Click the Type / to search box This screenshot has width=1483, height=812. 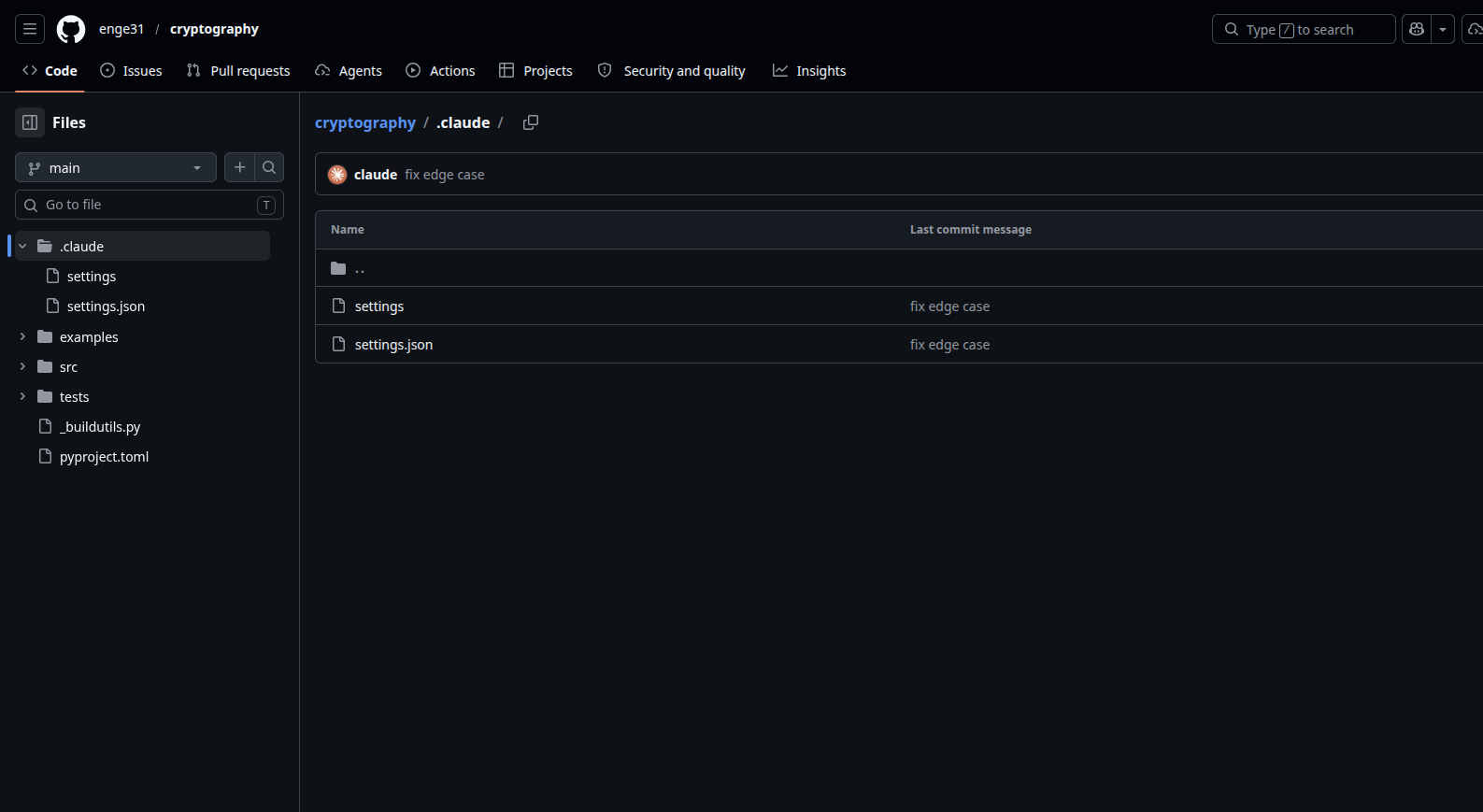coord(1304,29)
